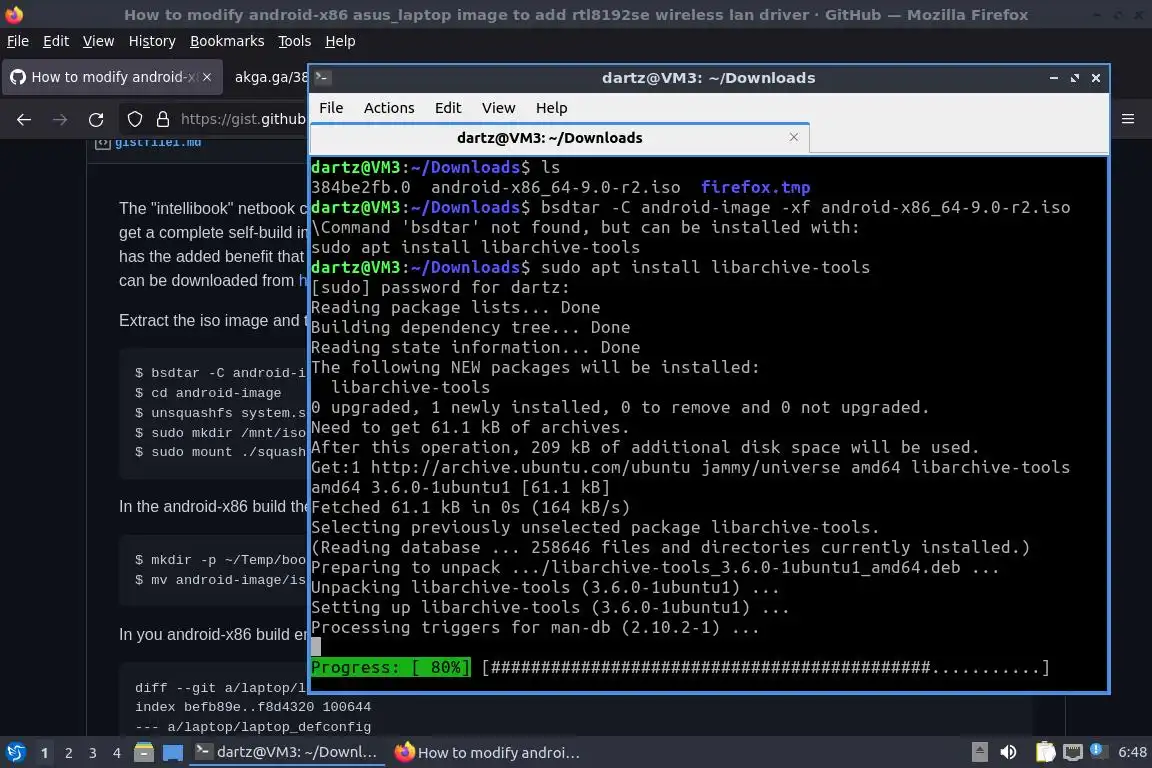Open Firefox Tools menu
This screenshot has height=768, width=1152.
295,41
